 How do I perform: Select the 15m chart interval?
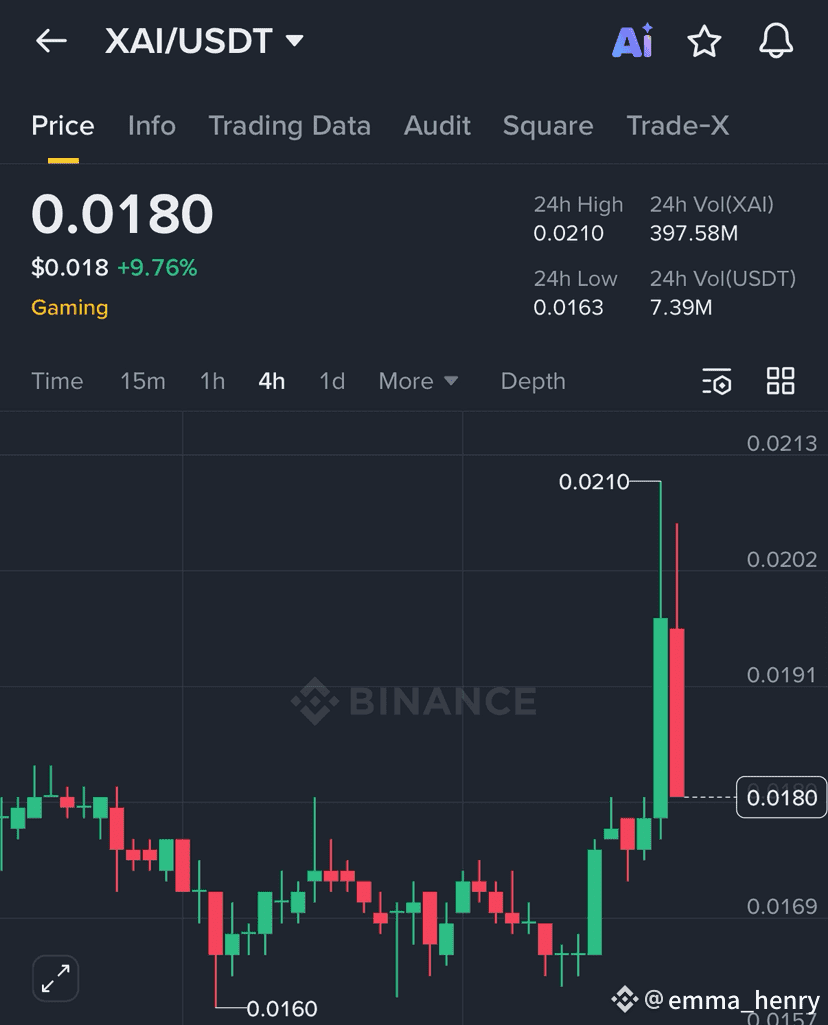tap(142, 381)
